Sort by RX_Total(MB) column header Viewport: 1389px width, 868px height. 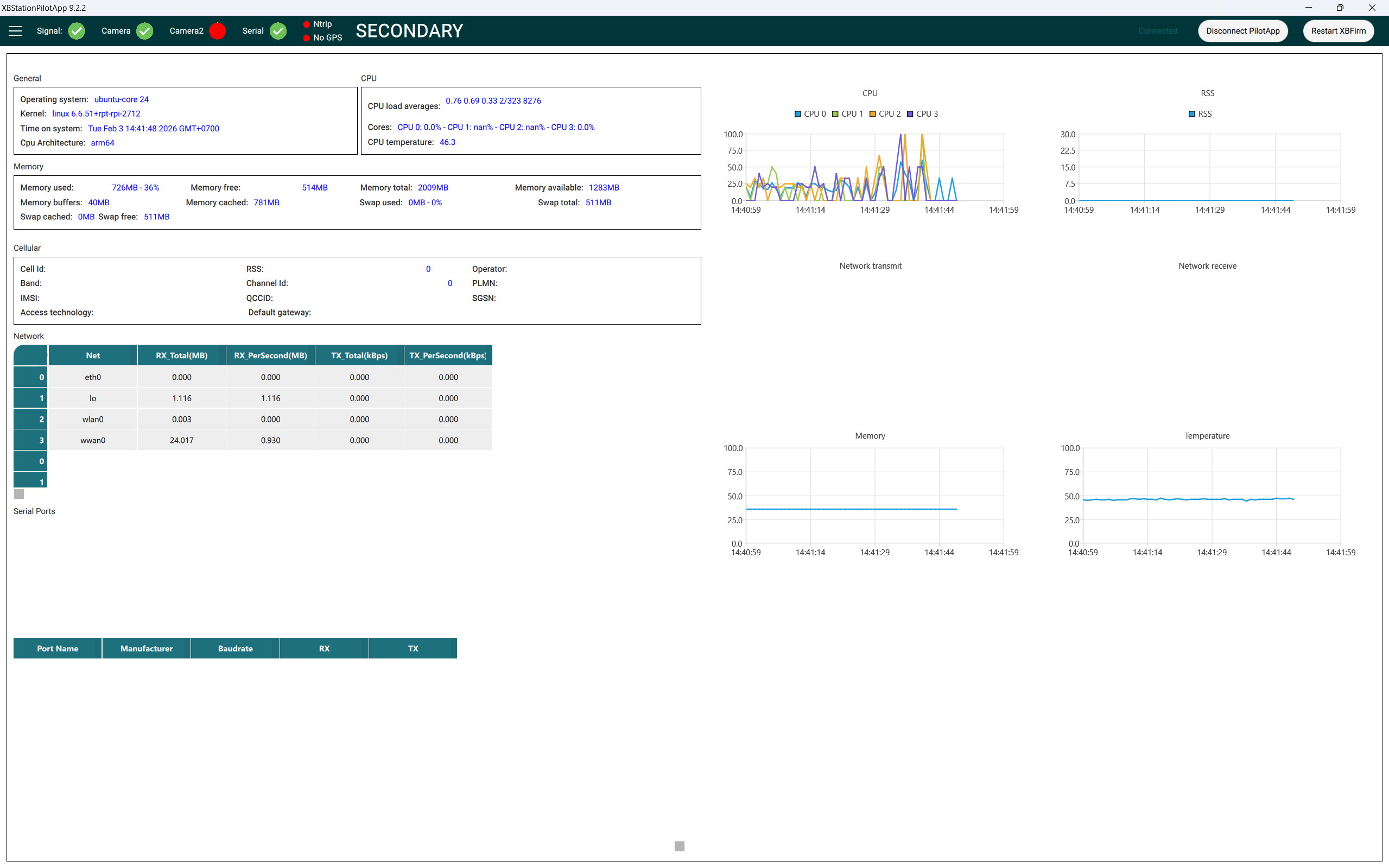tap(181, 356)
